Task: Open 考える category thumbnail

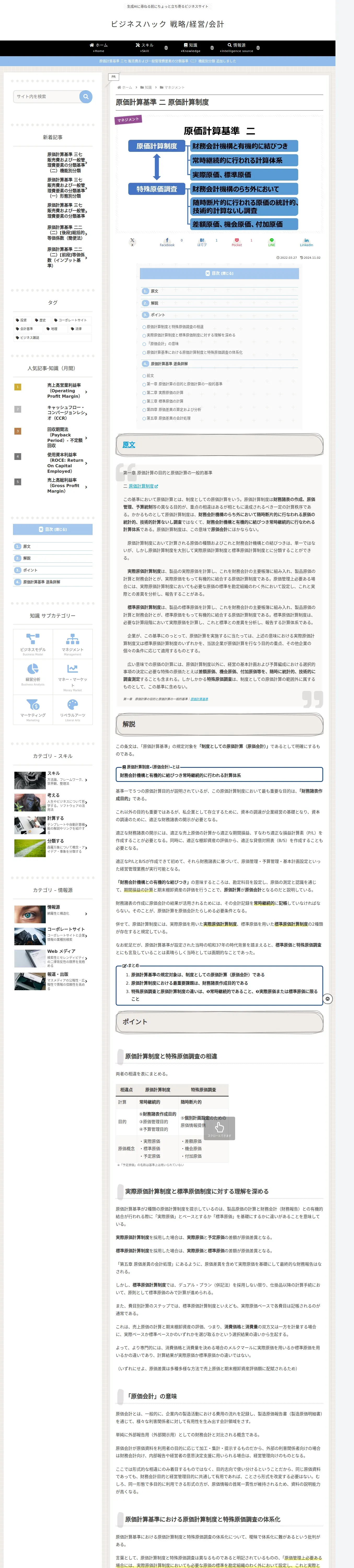Action: pos(29,802)
